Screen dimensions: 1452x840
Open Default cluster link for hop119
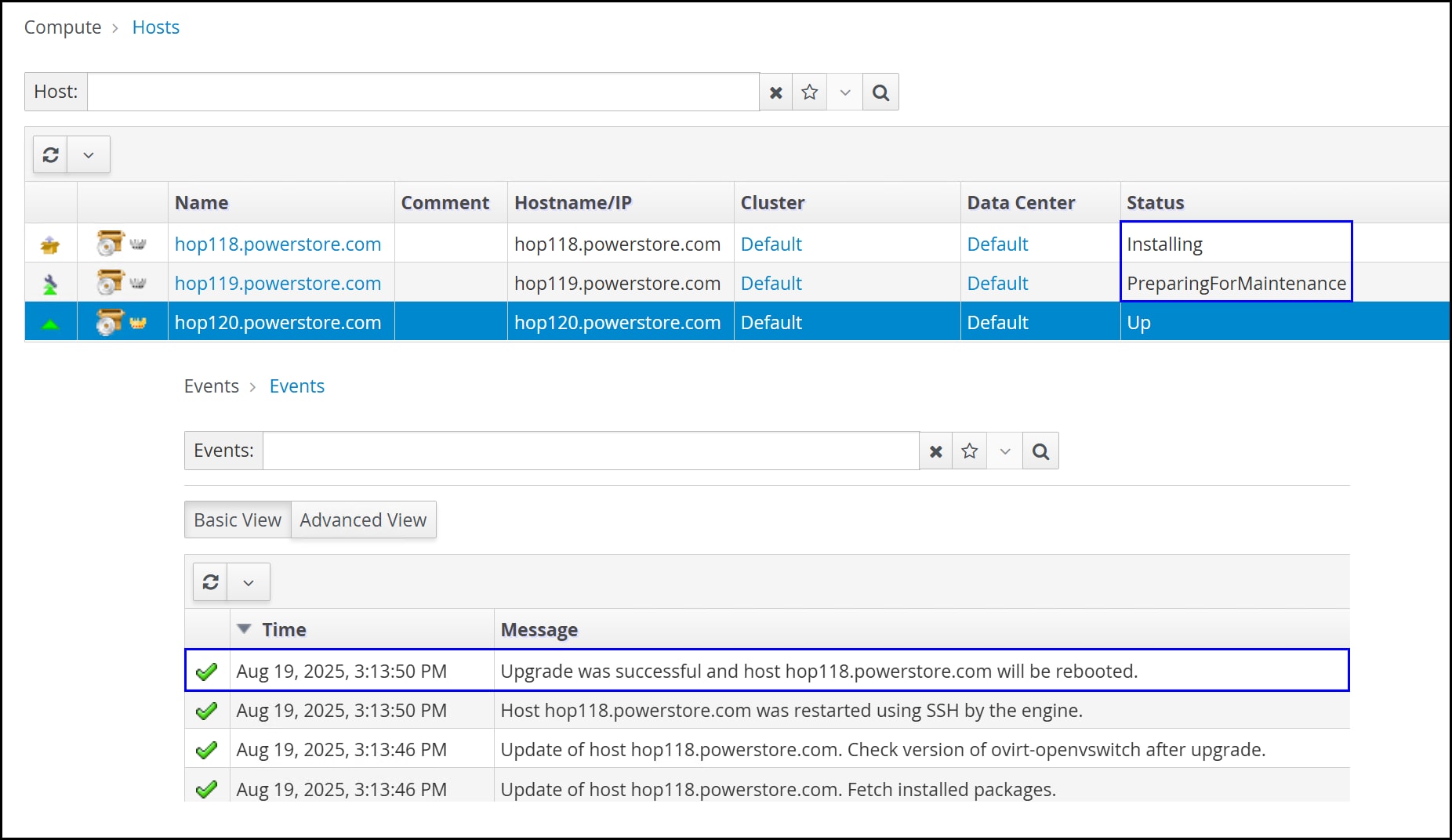771,283
